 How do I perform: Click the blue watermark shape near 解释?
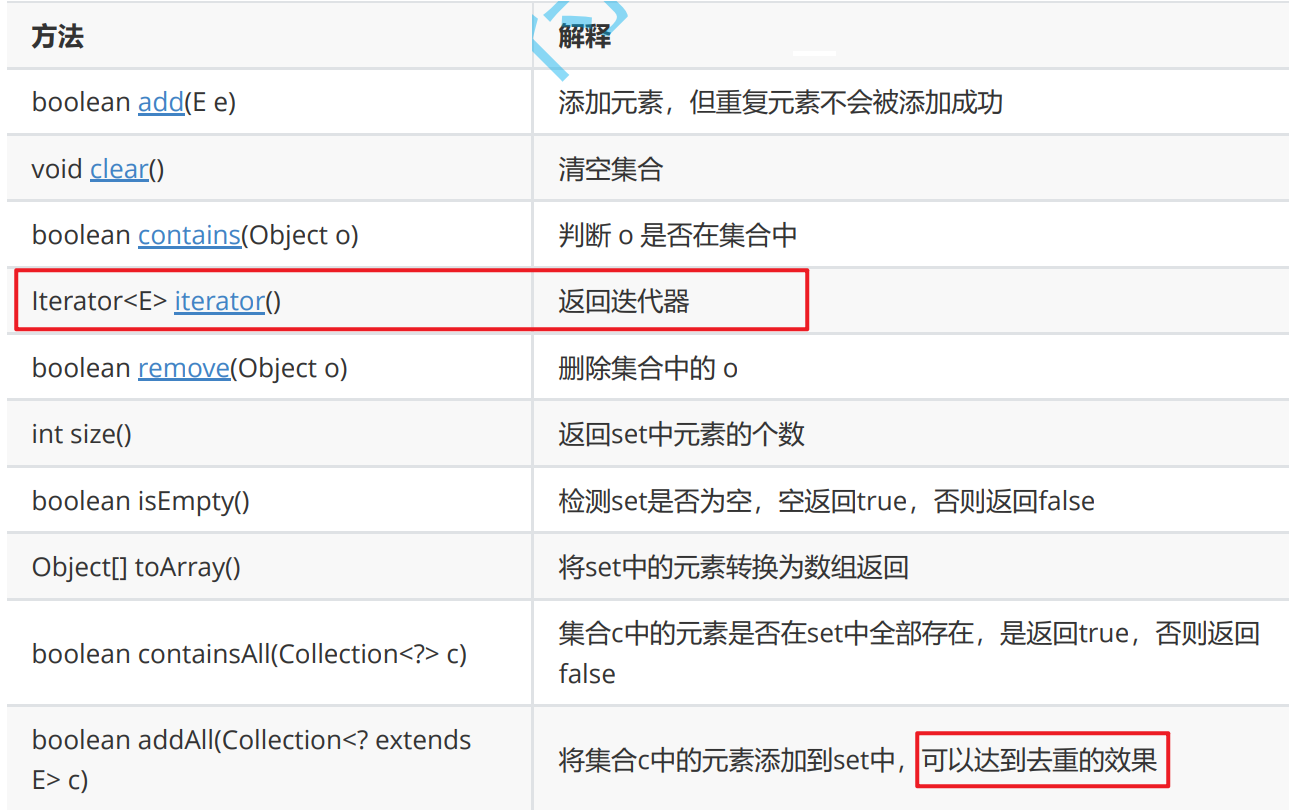click(585, 35)
